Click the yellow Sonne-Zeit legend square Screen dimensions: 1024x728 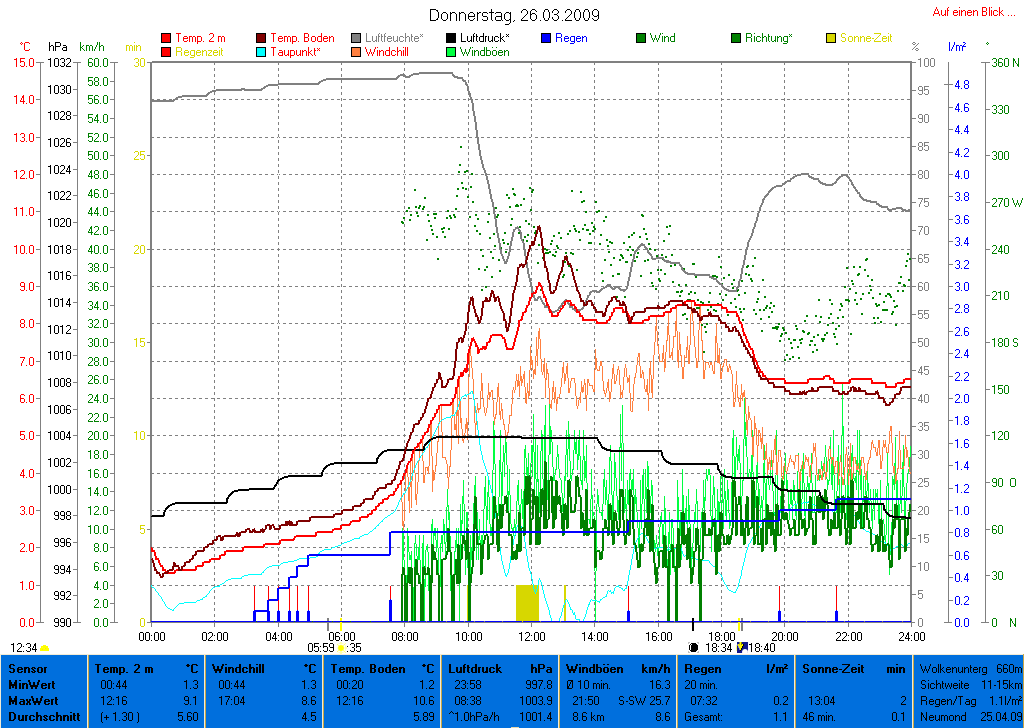(831, 38)
